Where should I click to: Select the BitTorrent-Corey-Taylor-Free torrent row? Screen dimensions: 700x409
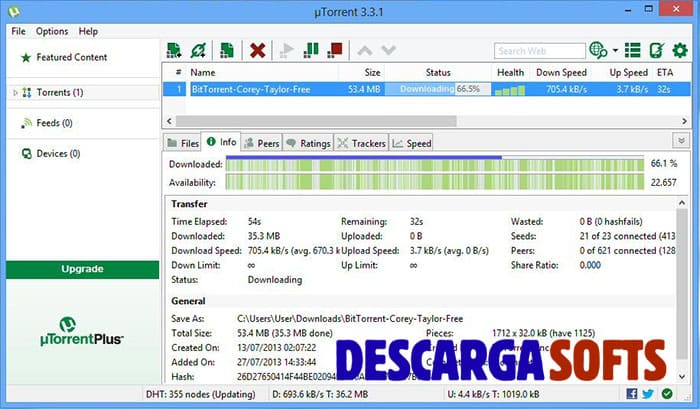tap(426, 89)
